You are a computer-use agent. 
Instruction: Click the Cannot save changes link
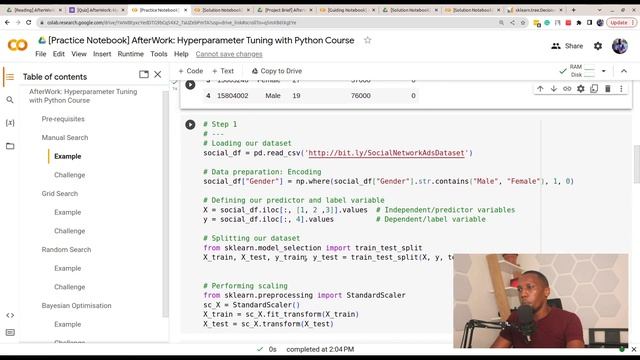point(229,54)
